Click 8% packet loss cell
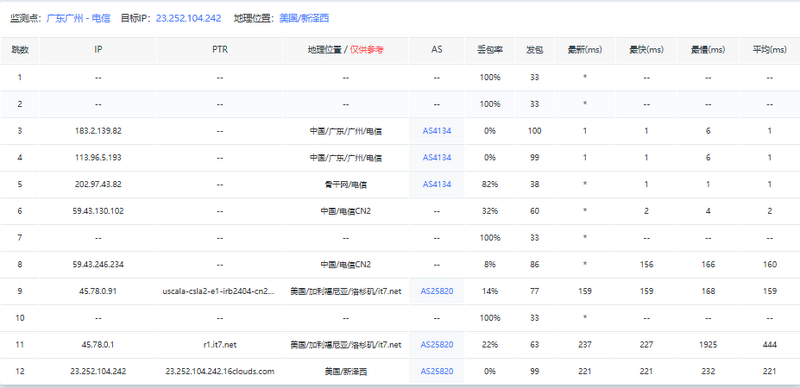 tap(489, 264)
